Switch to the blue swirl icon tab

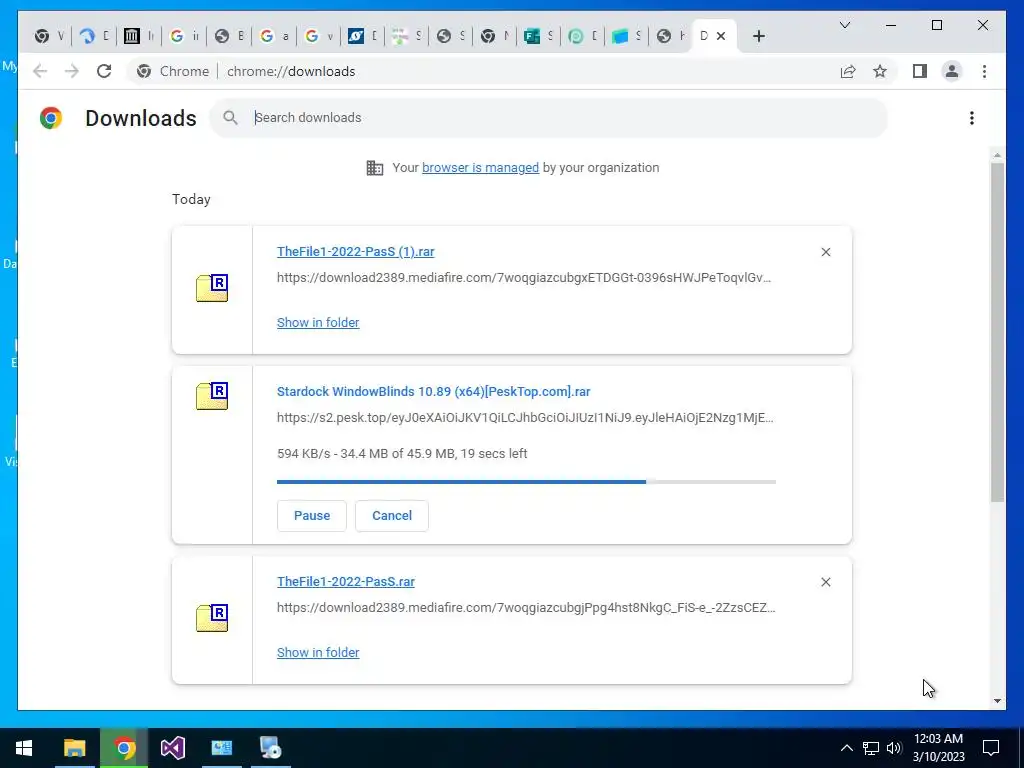pos(87,36)
